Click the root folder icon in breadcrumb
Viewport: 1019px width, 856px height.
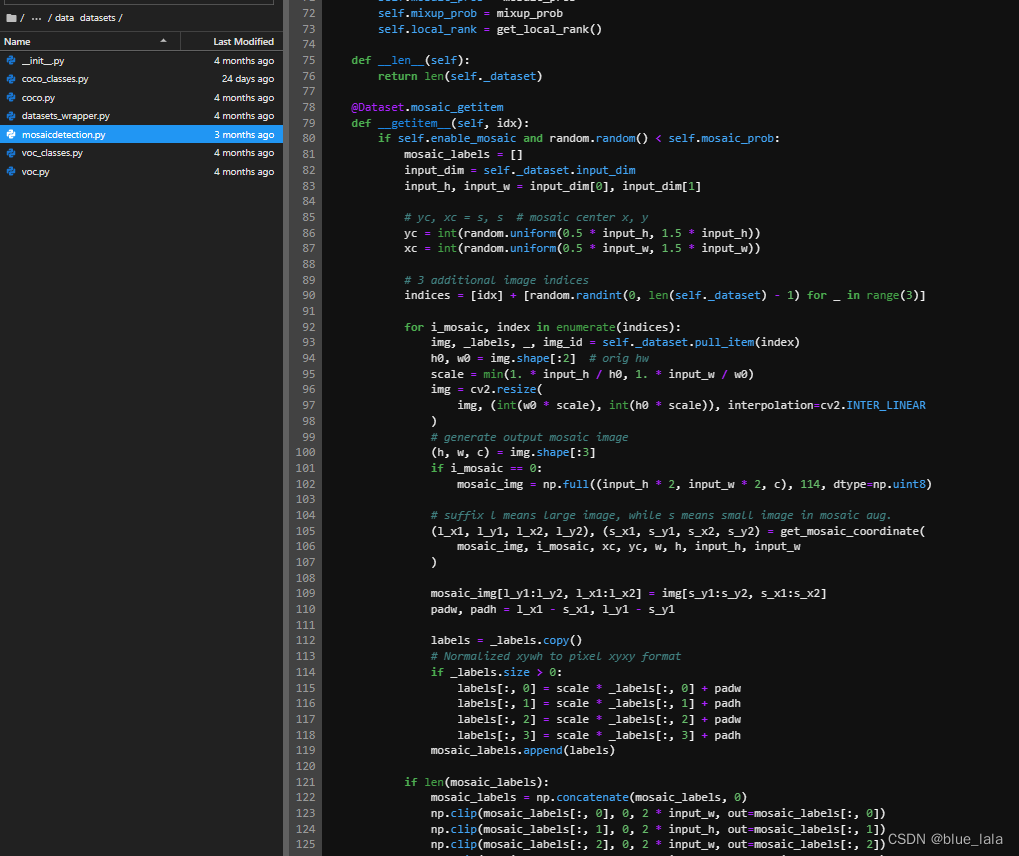click(11, 18)
